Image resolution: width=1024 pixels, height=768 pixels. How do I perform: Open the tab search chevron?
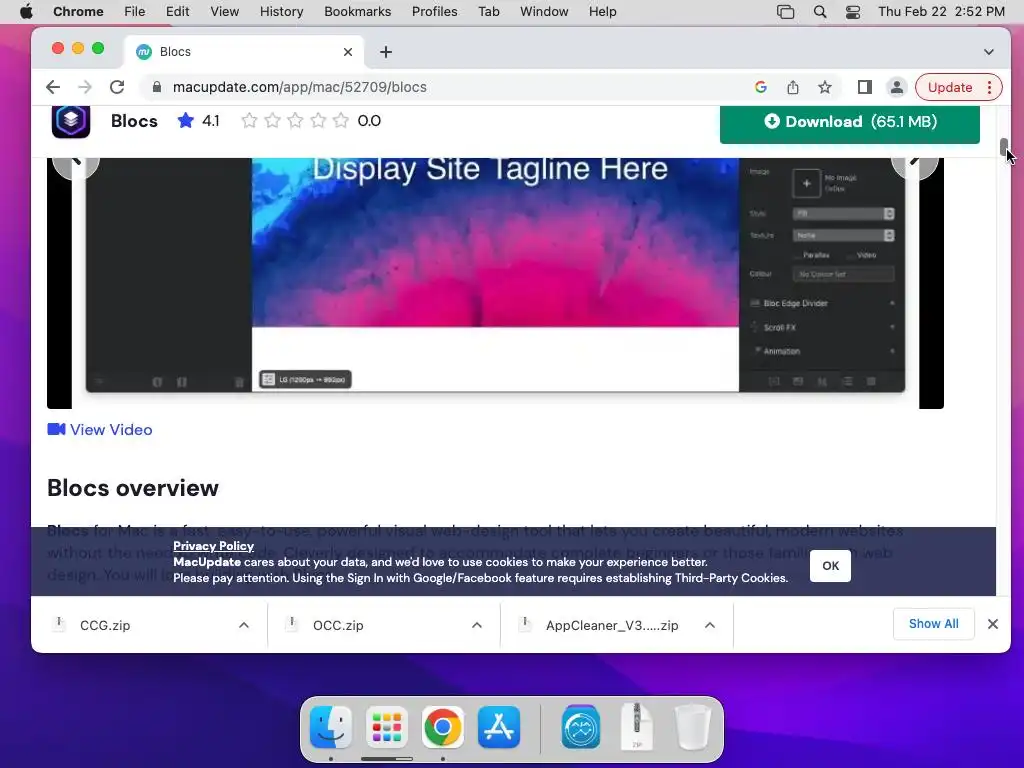point(989,52)
